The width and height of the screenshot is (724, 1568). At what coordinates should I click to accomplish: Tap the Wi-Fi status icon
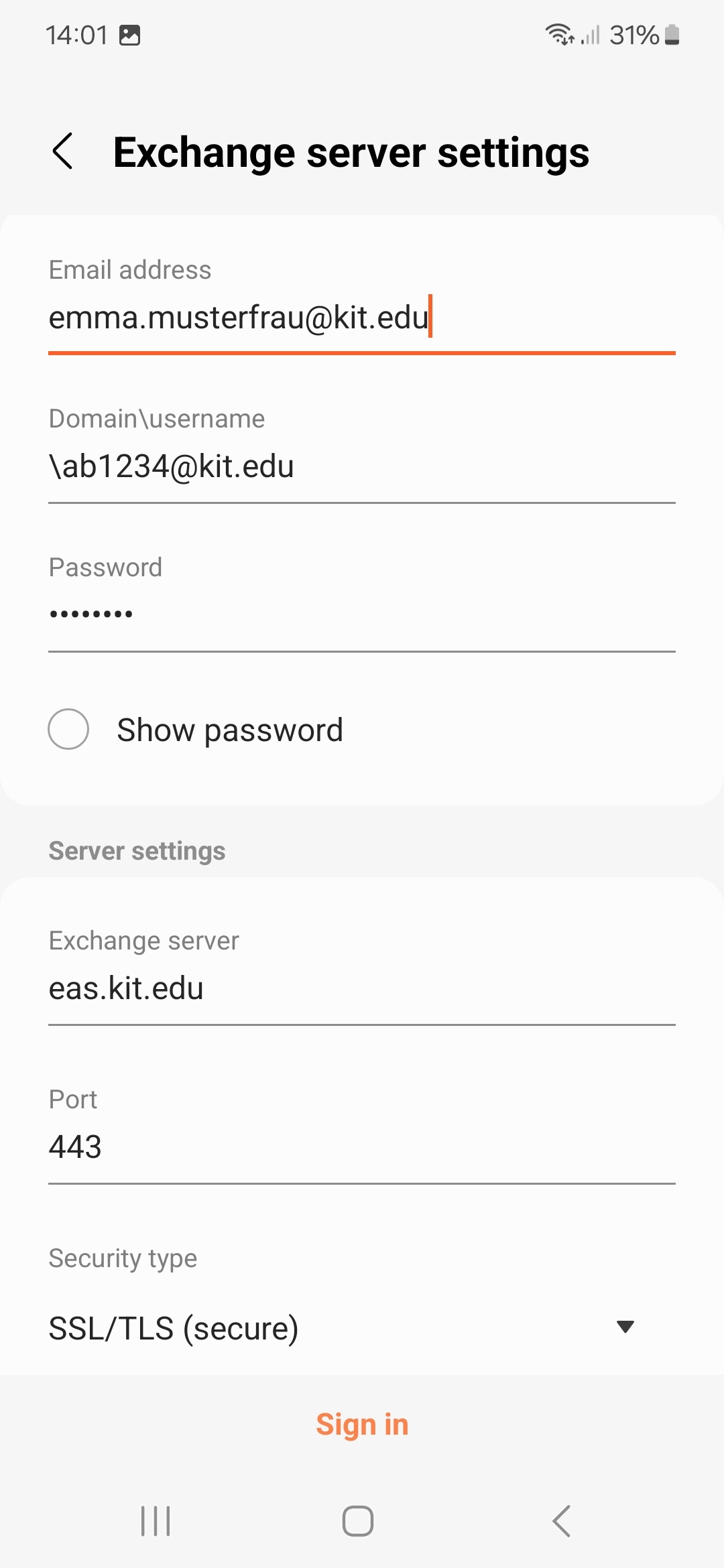pyautogui.click(x=559, y=34)
